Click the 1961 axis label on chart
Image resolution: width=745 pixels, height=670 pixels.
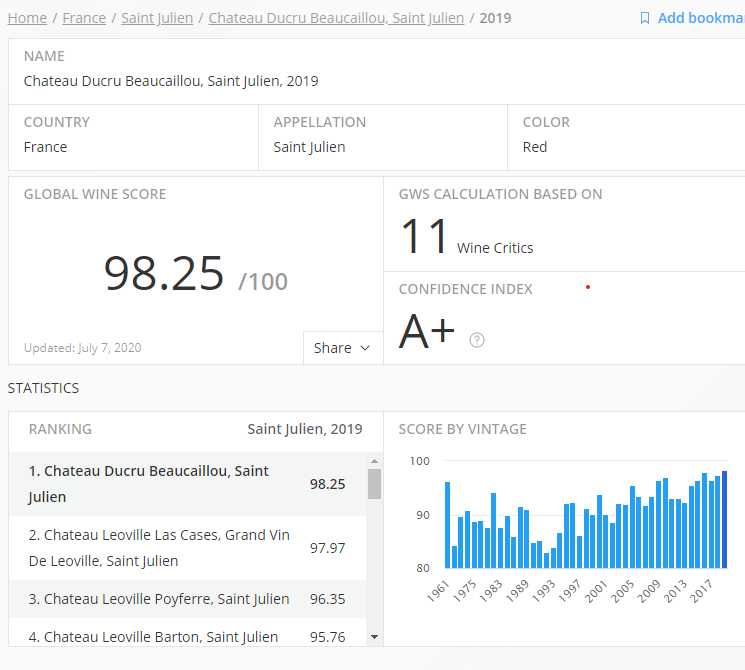[x=438, y=592]
